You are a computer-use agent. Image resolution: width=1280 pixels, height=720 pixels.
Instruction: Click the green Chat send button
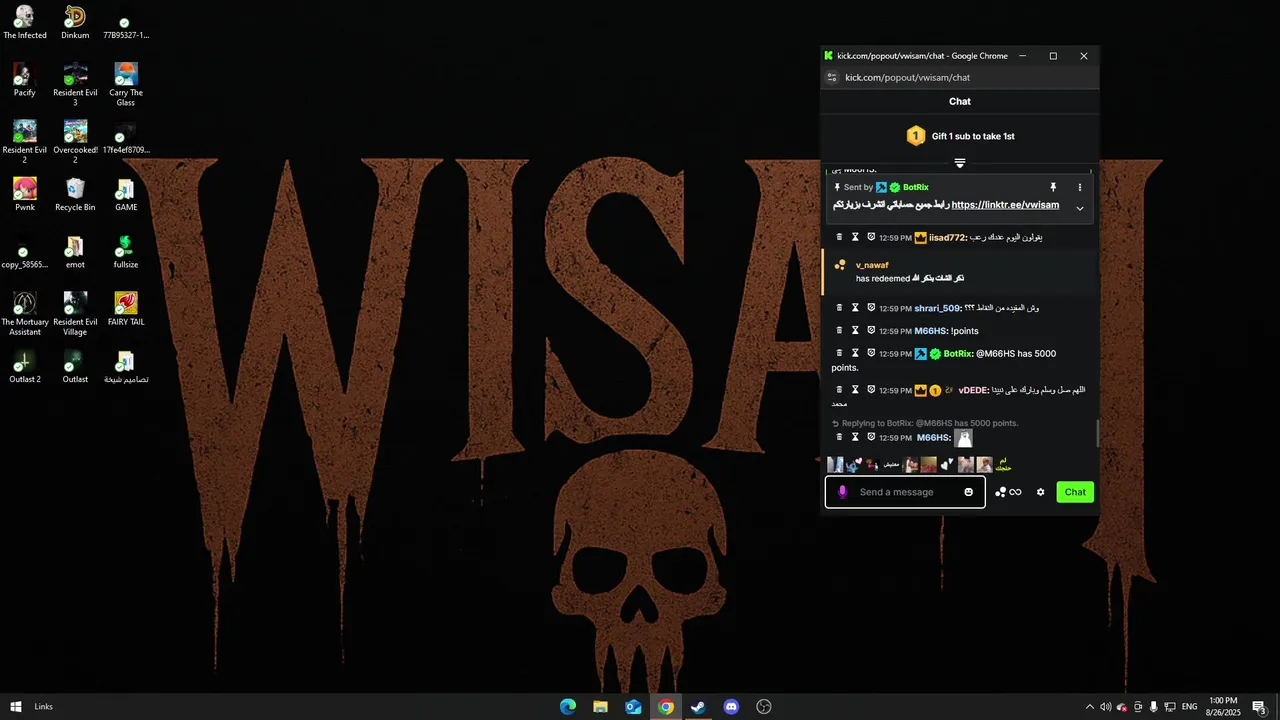coord(1075,492)
